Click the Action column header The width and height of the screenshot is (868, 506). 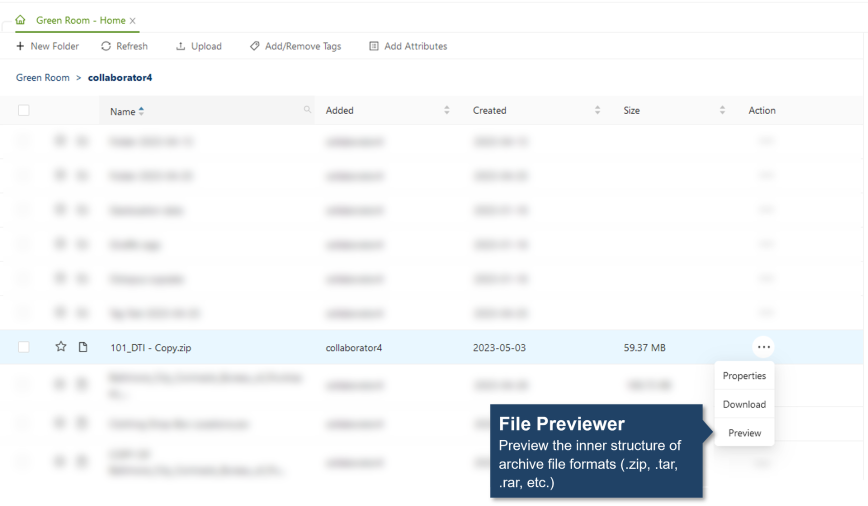tap(762, 110)
